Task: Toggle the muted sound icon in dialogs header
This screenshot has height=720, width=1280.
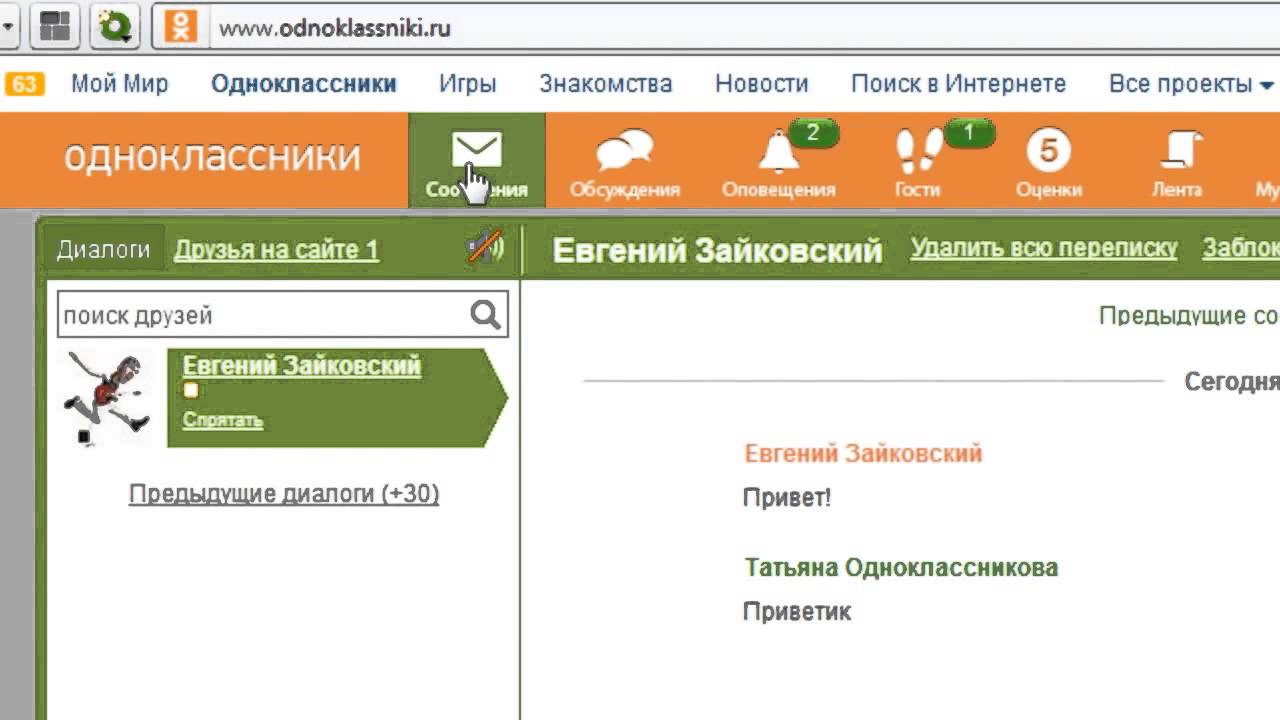Action: 485,248
